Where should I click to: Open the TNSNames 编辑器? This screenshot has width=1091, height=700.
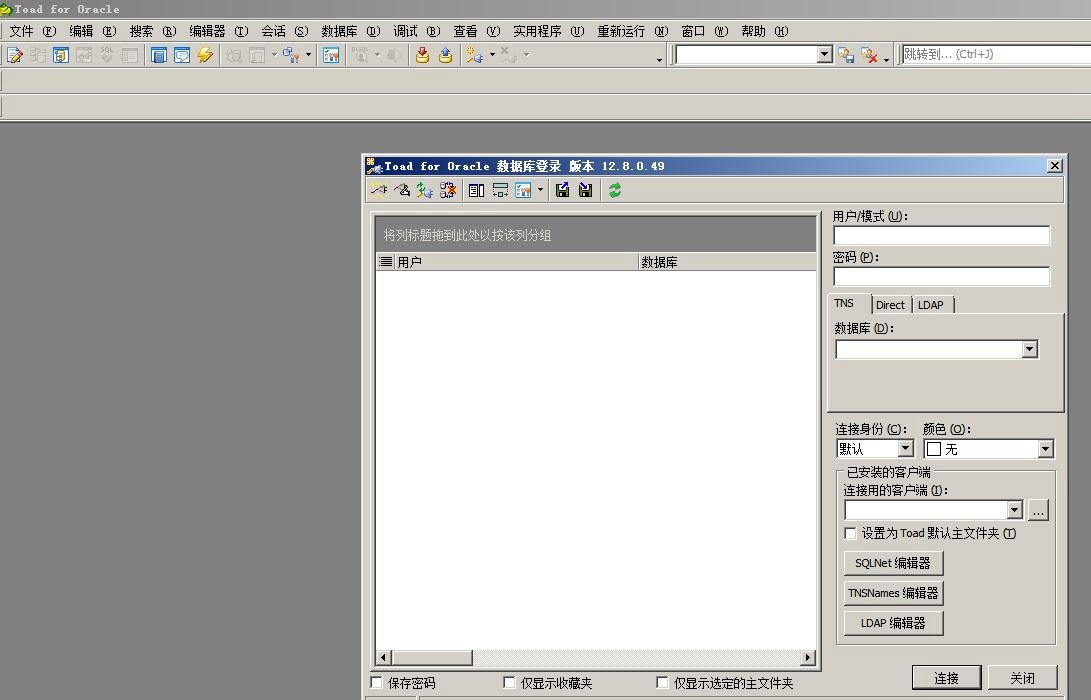(x=893, y=593)
